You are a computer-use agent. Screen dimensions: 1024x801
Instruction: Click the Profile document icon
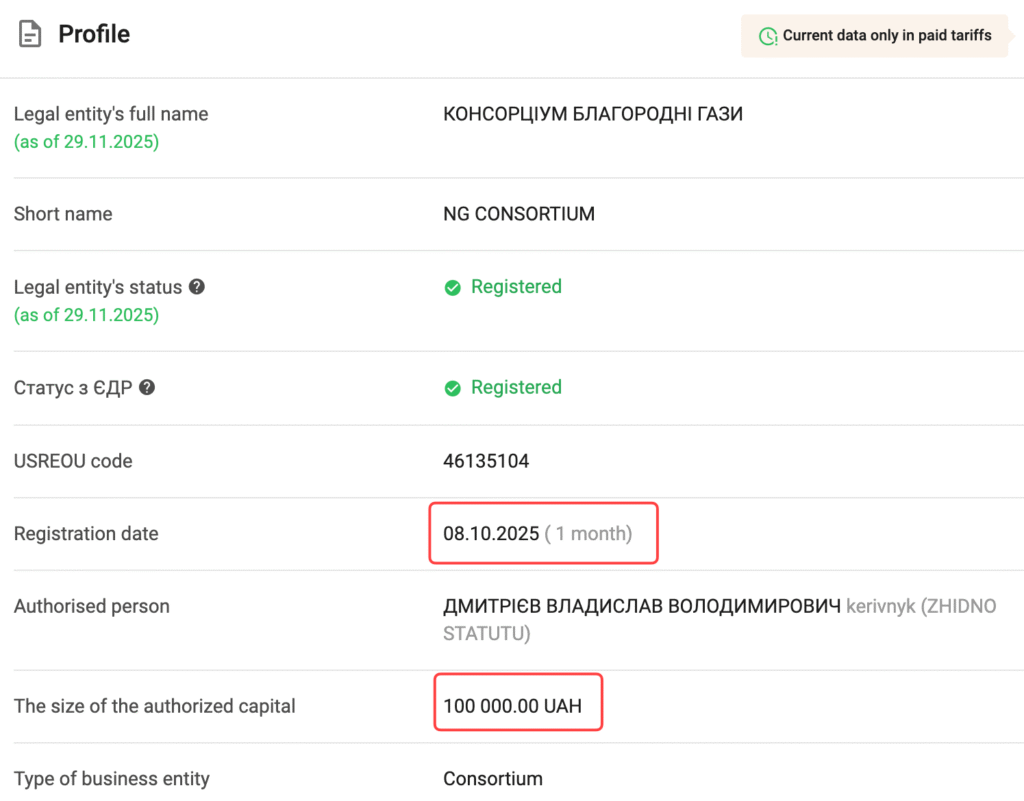(31, 35)
